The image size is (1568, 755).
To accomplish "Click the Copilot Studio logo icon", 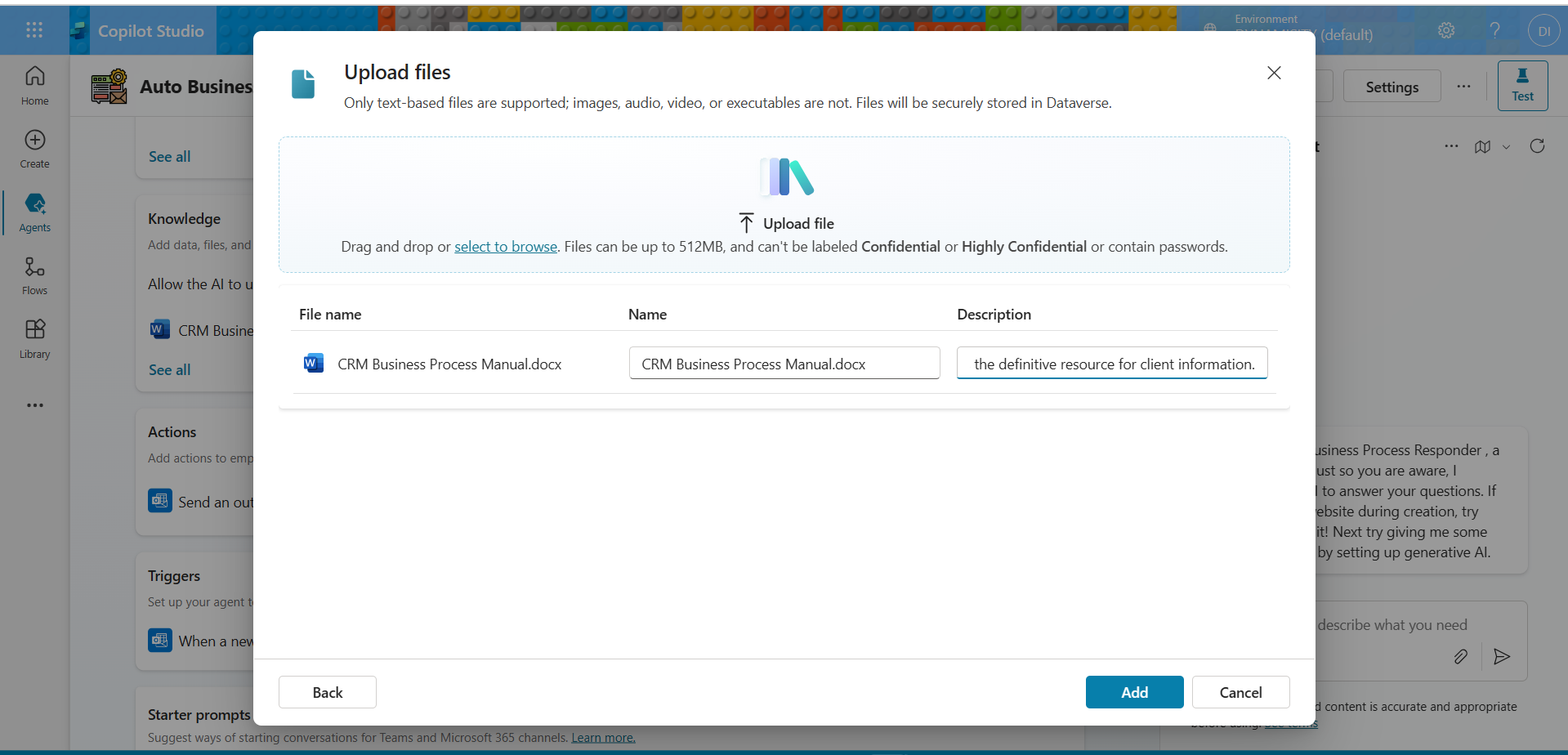I will [78, 31].
